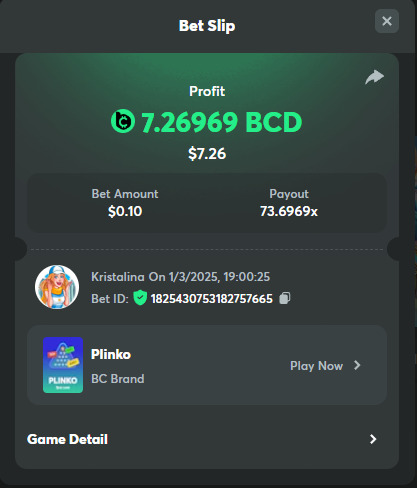
Task: Click the chevron beside Play Now
Action: coord(357,365)
